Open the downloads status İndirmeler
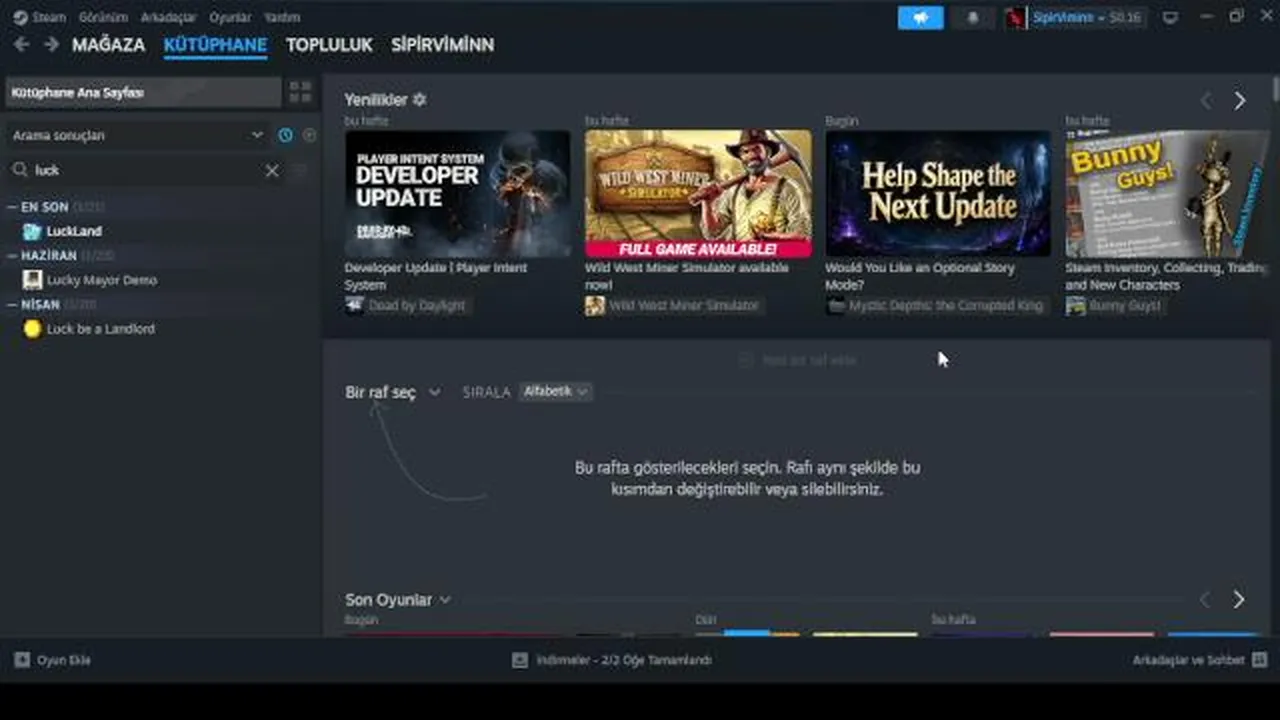This screenshot has width=1280, height=720. tap(612, 660)
